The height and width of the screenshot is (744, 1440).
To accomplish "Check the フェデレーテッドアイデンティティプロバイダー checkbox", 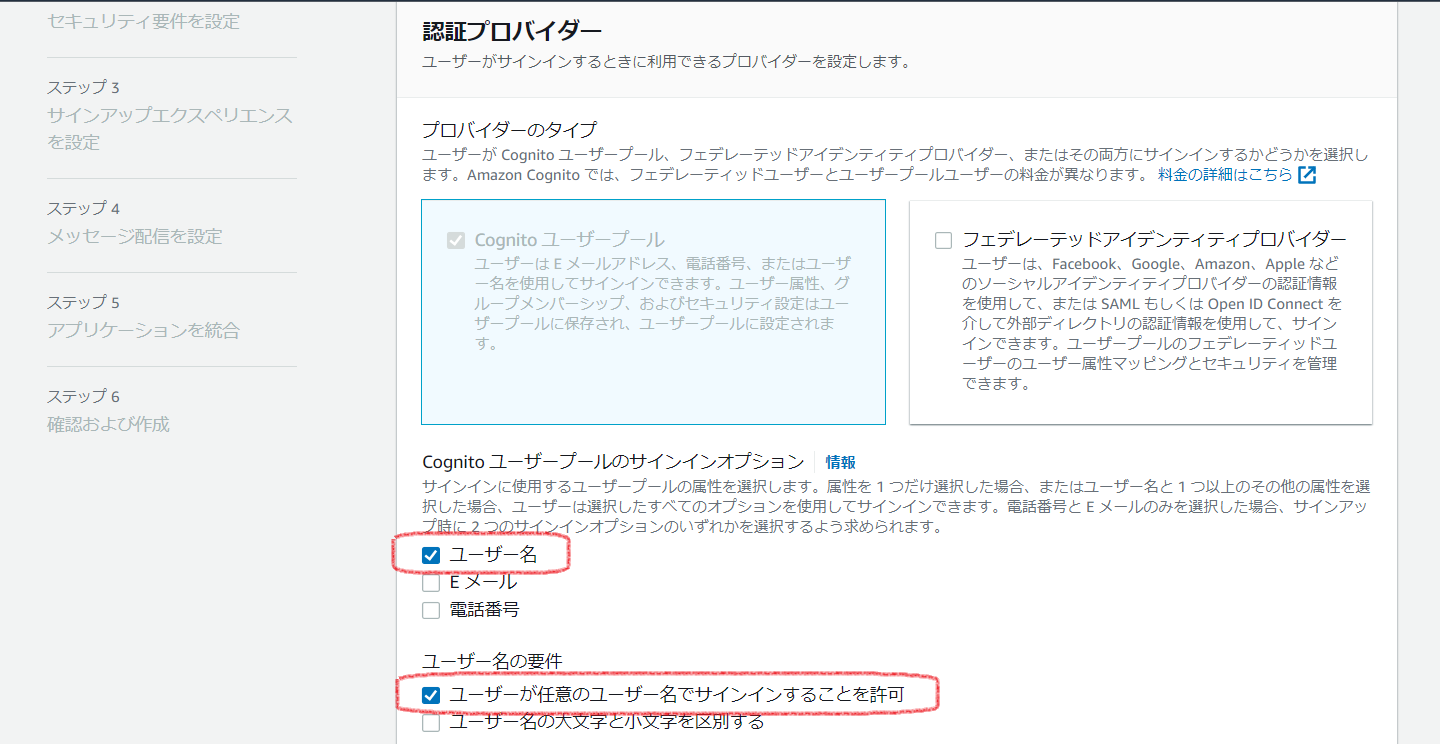I will 942,239.
